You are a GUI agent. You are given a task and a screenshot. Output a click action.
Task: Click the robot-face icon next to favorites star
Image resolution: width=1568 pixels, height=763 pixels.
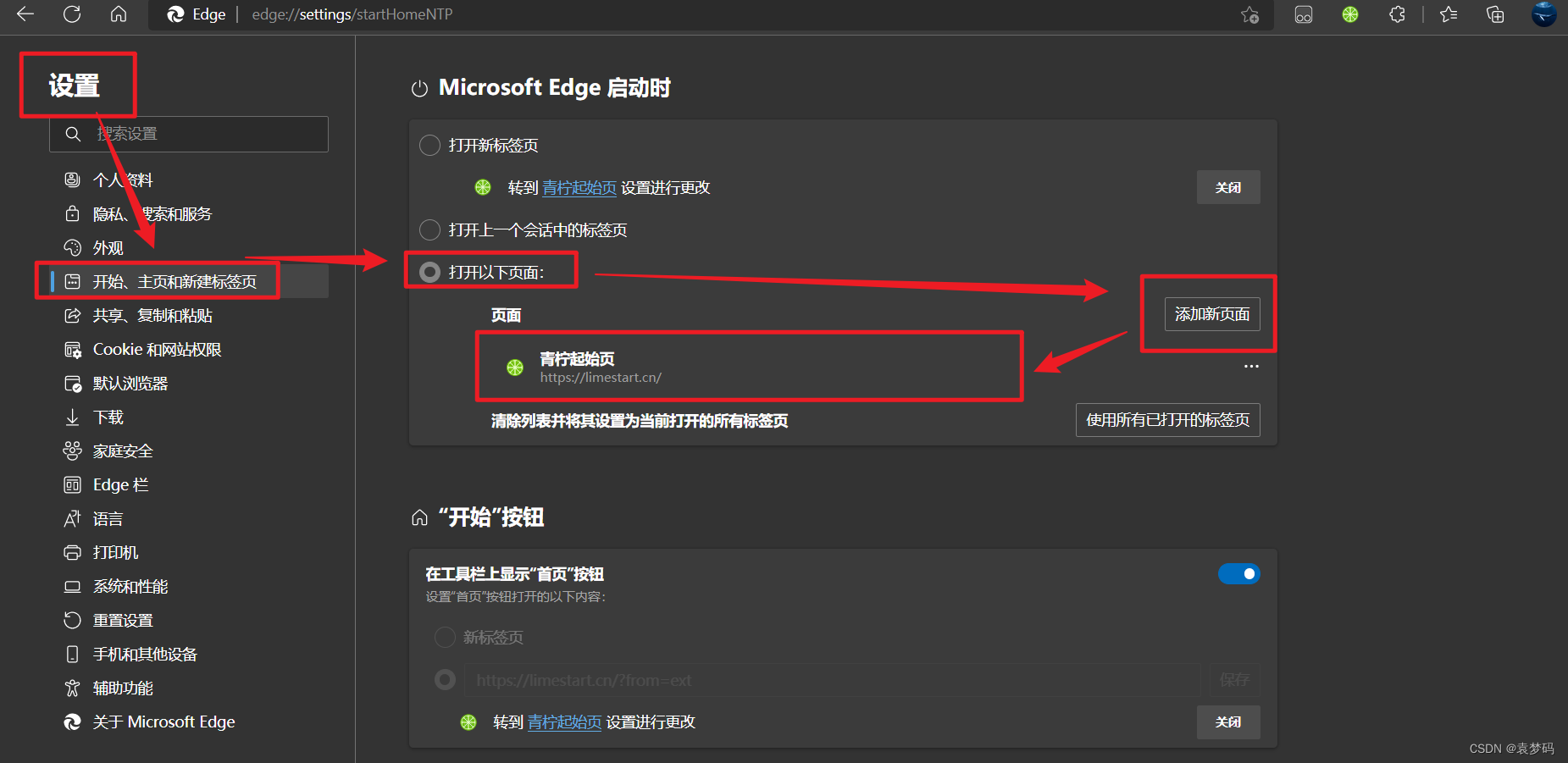click(1304, 14)
